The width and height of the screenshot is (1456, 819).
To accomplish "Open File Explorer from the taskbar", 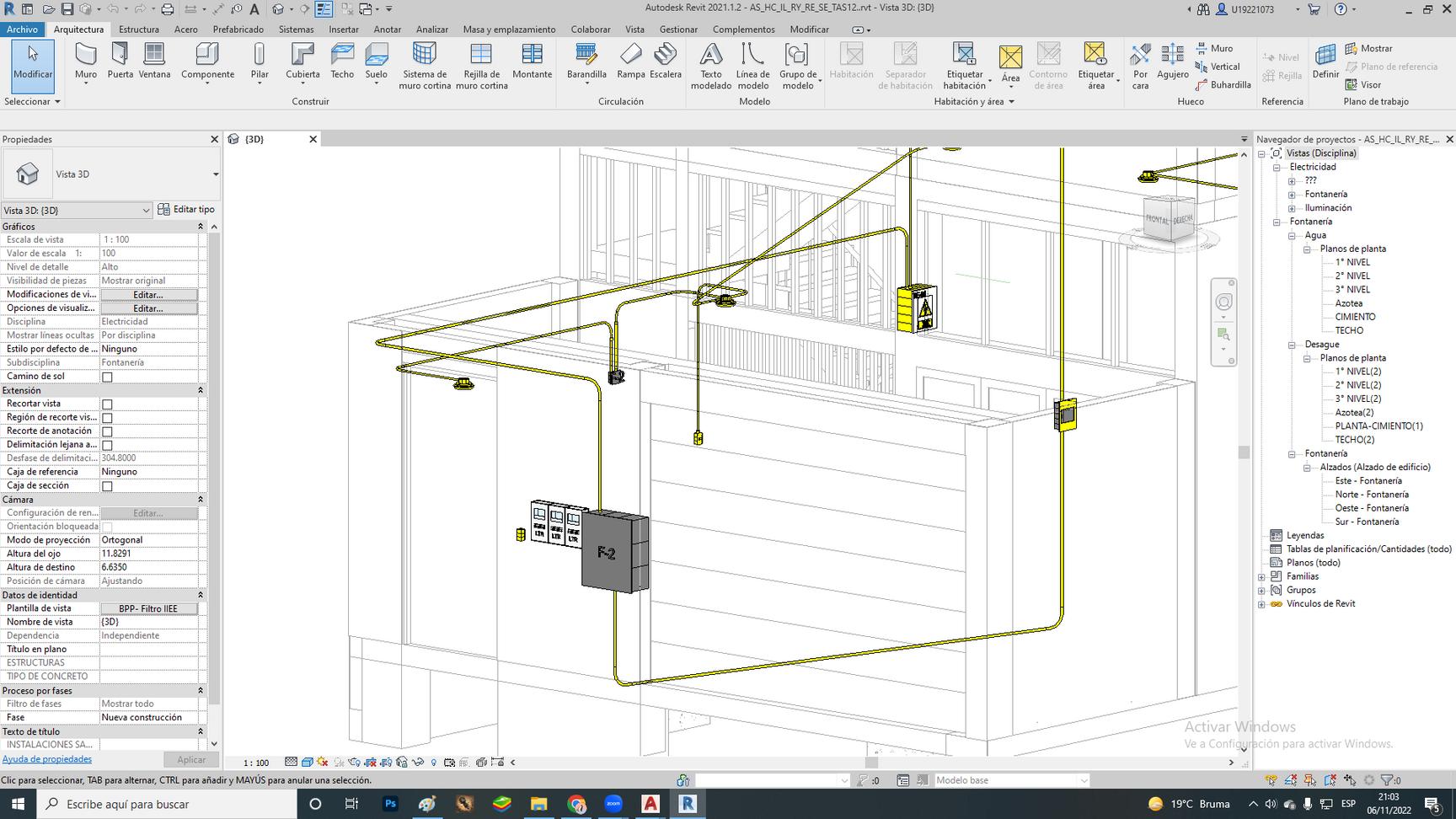I will (538, 804).
